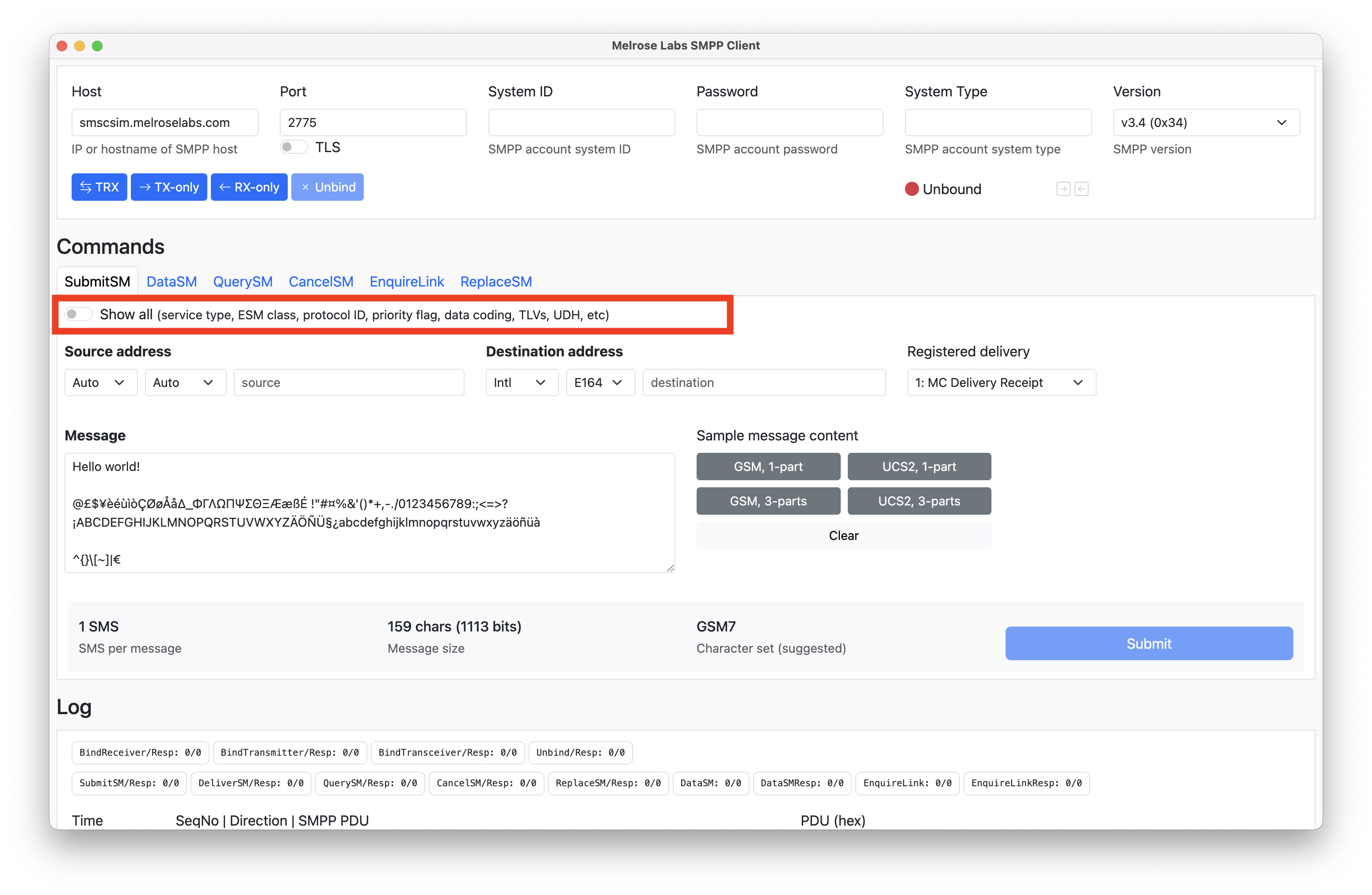
Task: Select the SubmitSM tab
Action: (x=97, y=281)
